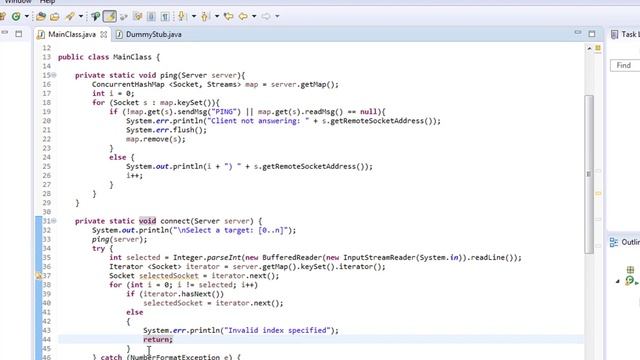Click "Integer.parseInt" on line 35
This screenshot has width=640, height=360.
pyautogui.click(x=206, y=258)
